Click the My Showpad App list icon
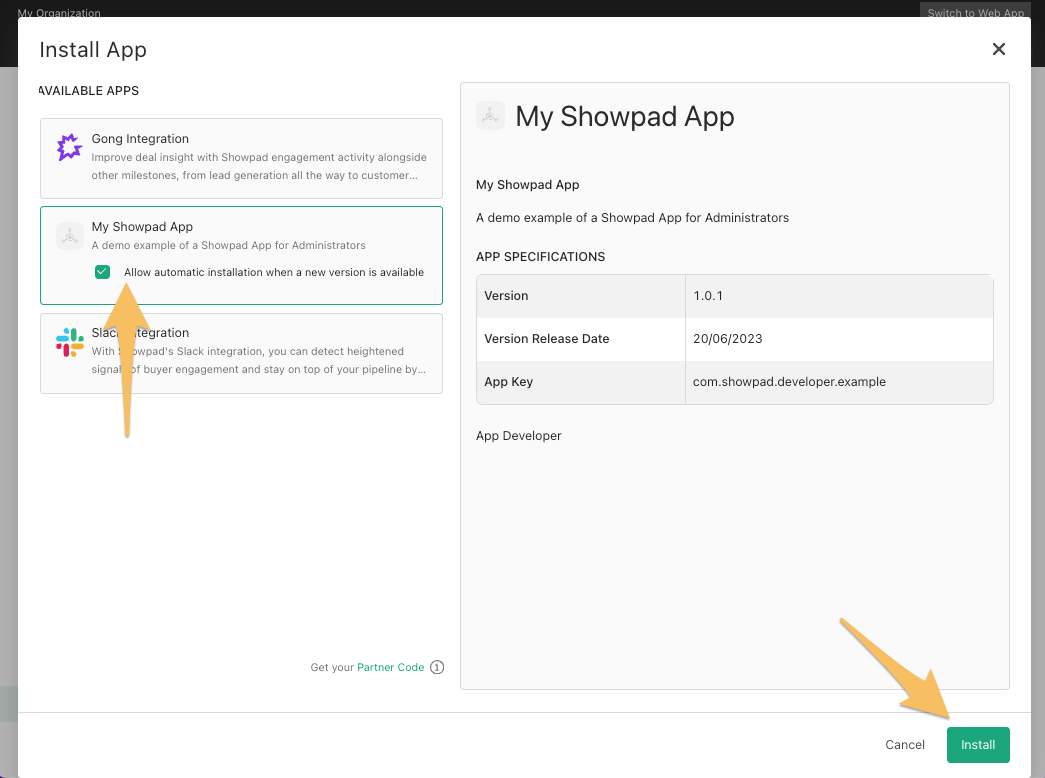The image size is (1045, 778). click(x=70, y=236)
